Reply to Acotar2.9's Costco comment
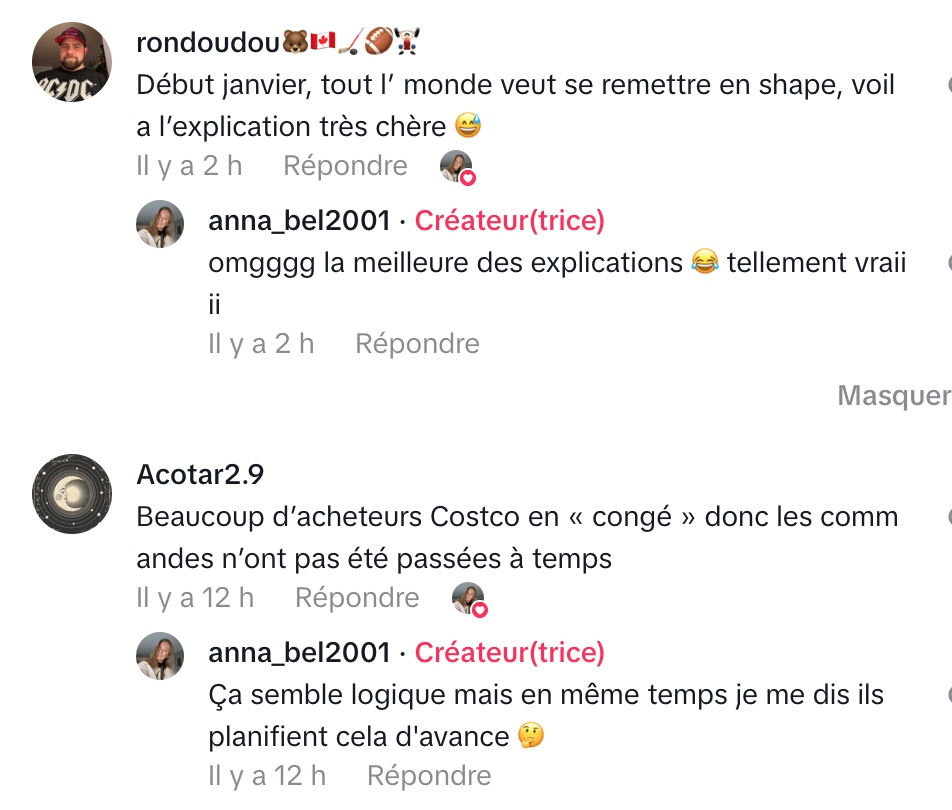This screenshot has height=810, width=952. click(357, 598)
